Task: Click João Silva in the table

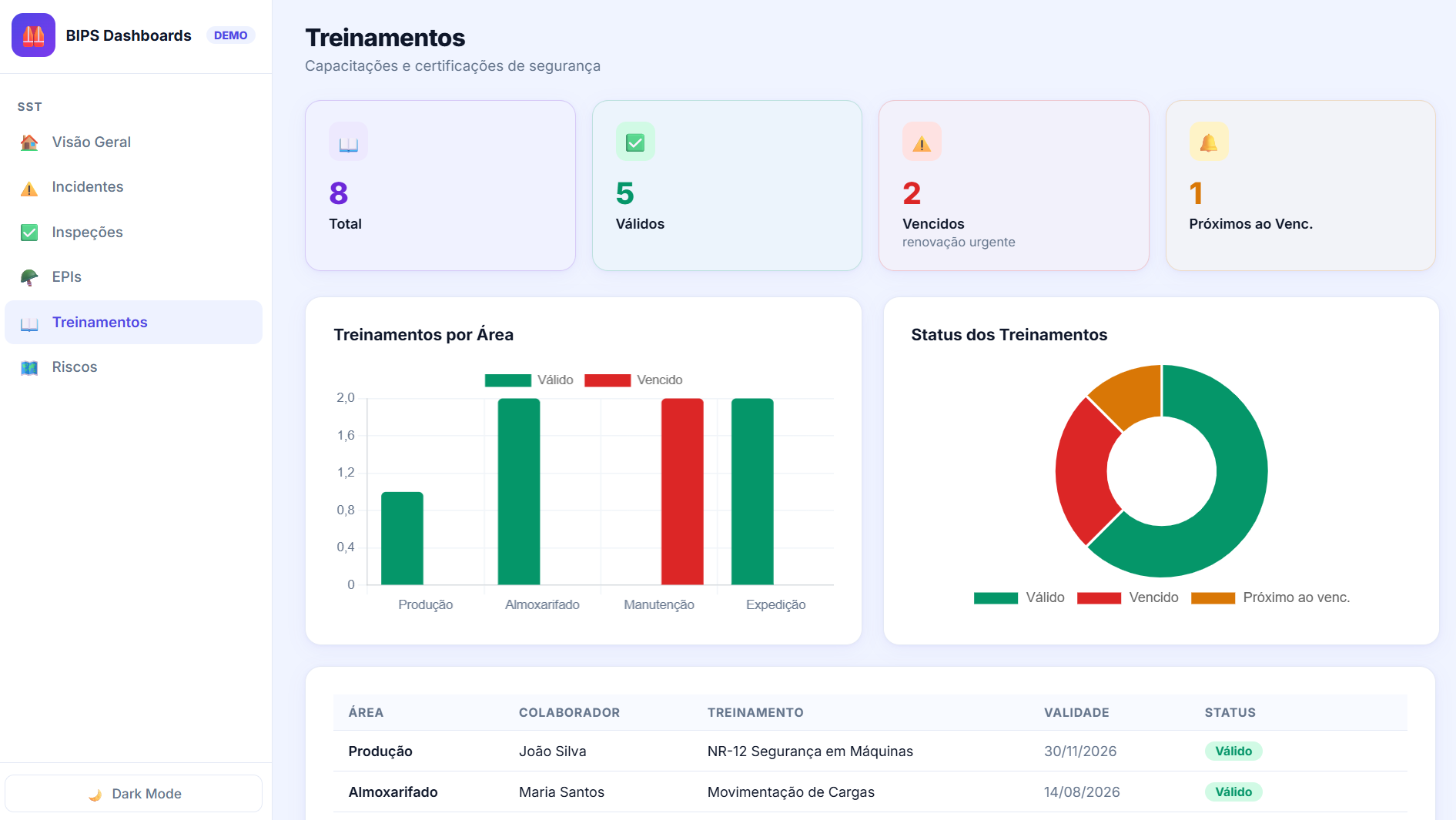Action: coord(552,751)
